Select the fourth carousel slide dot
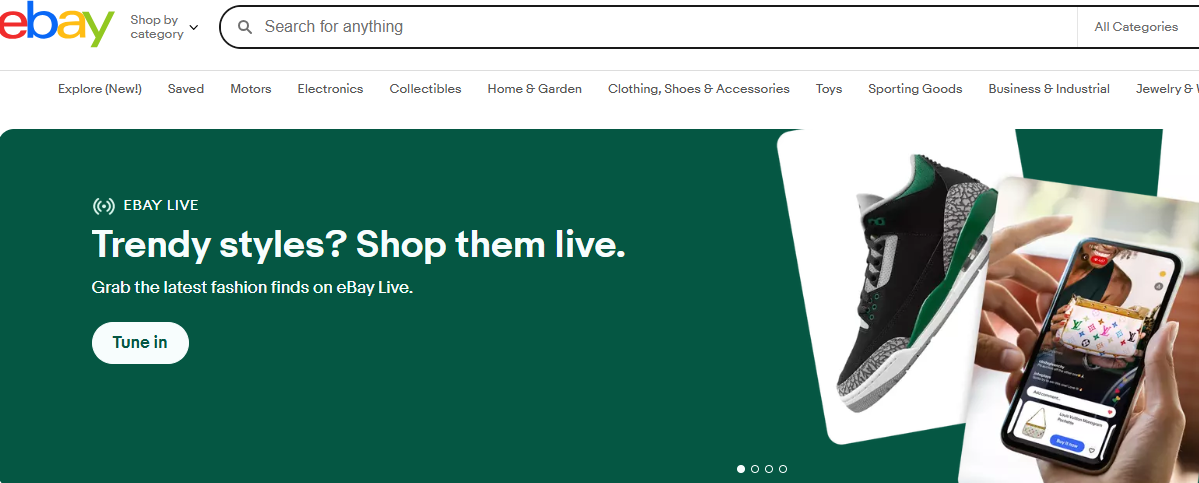 pos(782,468)
